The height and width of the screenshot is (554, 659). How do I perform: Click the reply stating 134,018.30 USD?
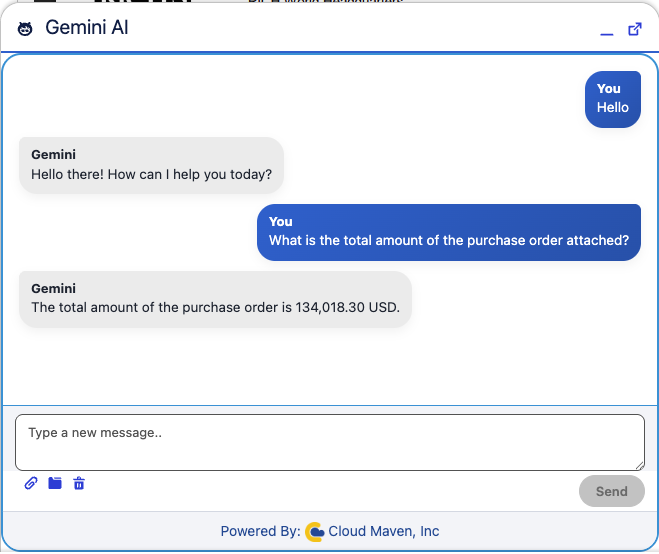pos(215,299)
